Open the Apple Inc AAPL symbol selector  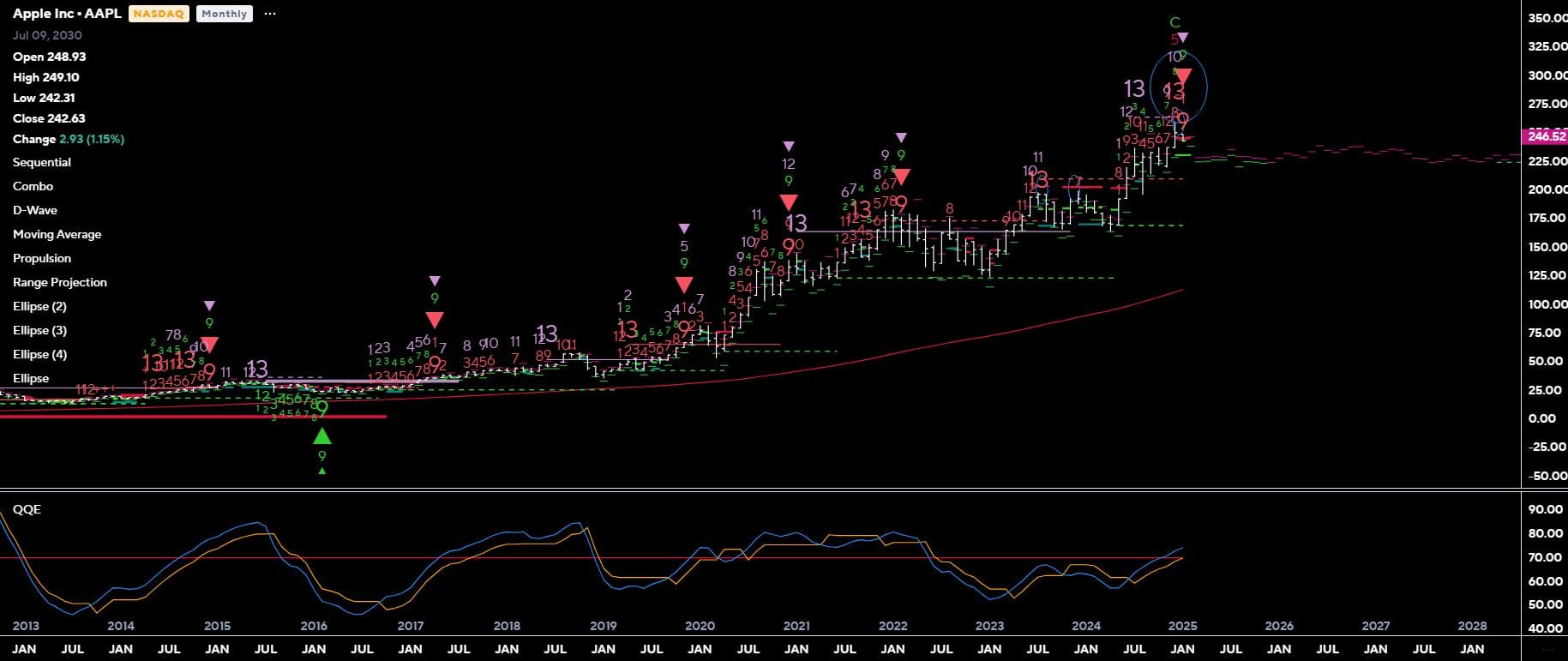[x=67, y=14]
